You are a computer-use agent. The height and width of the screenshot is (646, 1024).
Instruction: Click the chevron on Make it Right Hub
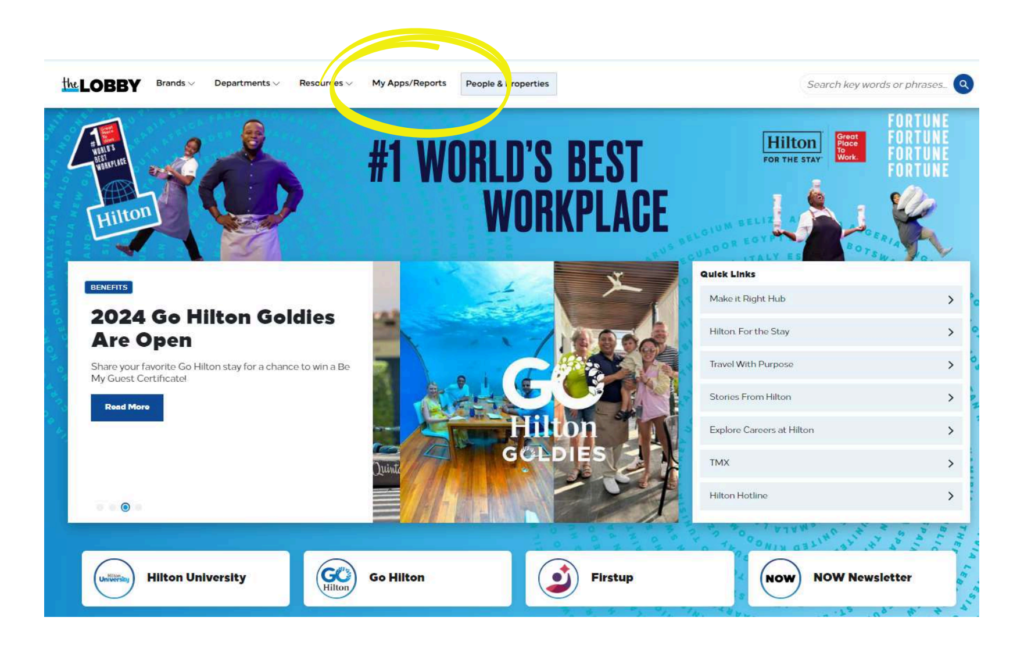click(x=951, y=300)
